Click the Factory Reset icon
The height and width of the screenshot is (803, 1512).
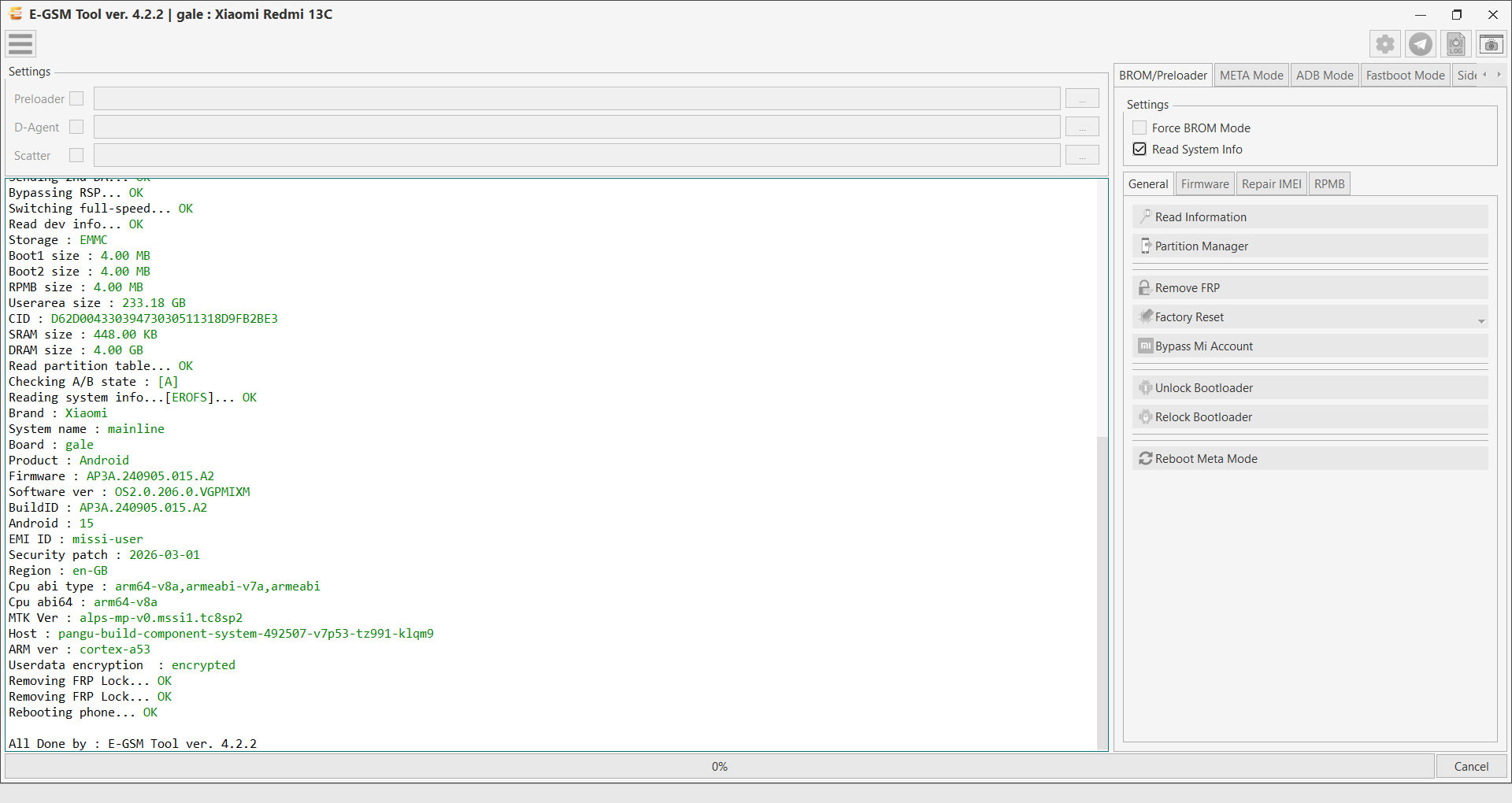(1146, 316)
